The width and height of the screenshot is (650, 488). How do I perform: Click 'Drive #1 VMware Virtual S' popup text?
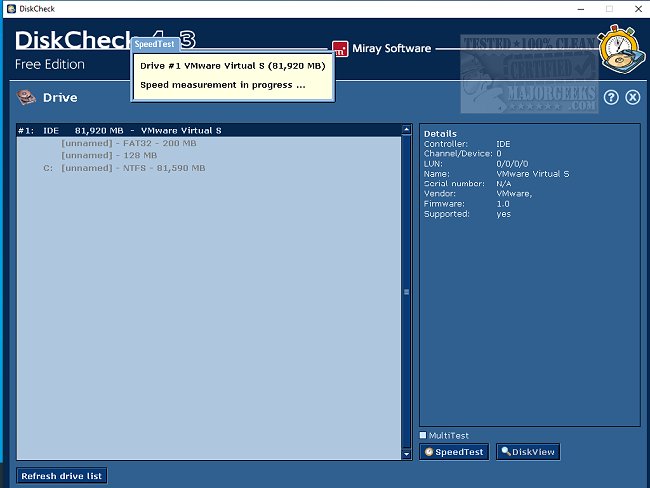point(233,66)
